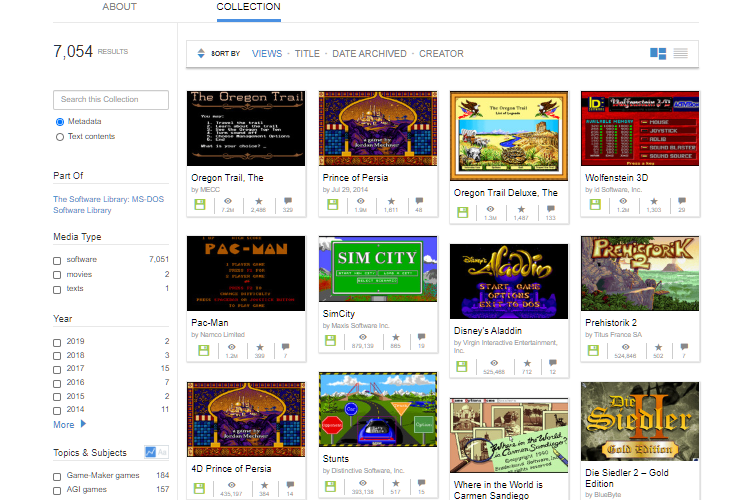The width and height of the screenshot is (750, 500).
Task: Open Die Siedler 2 – Gold Edition link
Action: click(x=626, y=478)
